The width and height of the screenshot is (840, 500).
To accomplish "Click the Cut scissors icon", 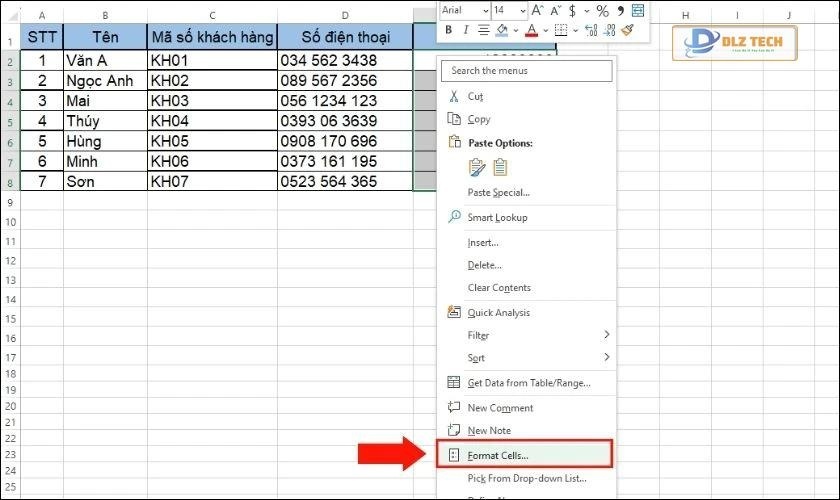I will tap(454, 96).
